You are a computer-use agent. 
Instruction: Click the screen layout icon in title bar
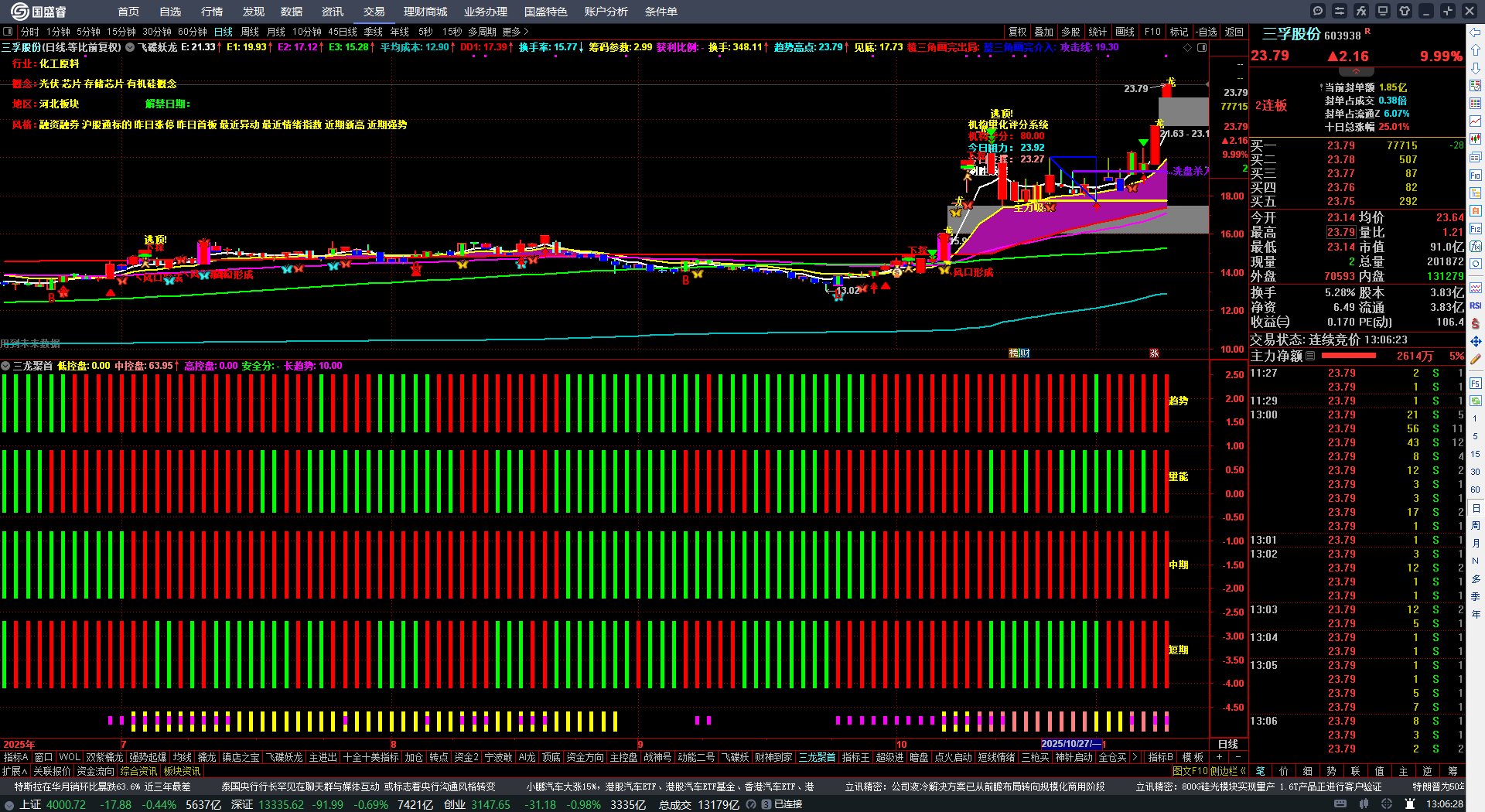pos(1383,11)
